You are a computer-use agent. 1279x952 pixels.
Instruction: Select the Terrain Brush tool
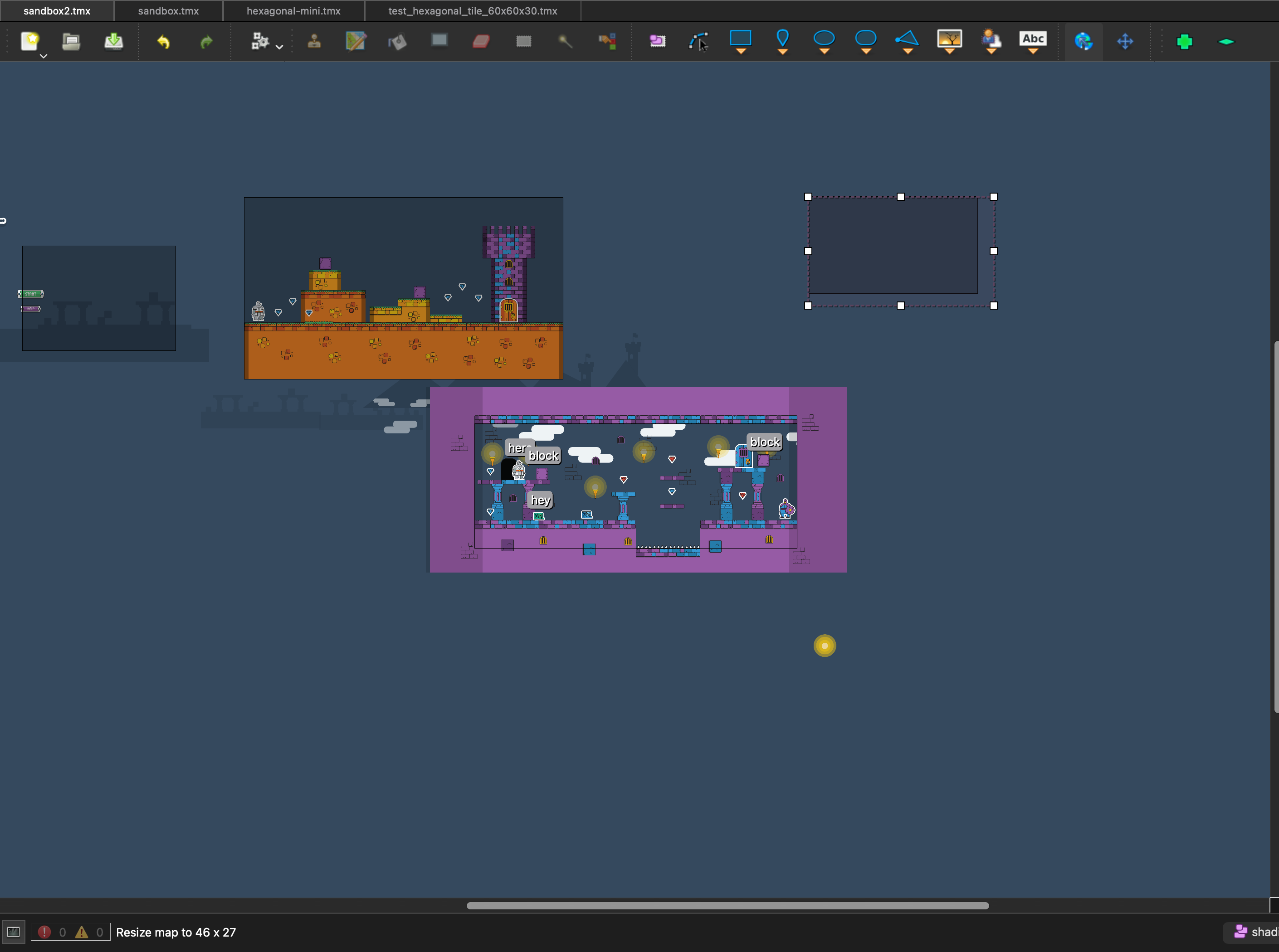coord(356,41)
